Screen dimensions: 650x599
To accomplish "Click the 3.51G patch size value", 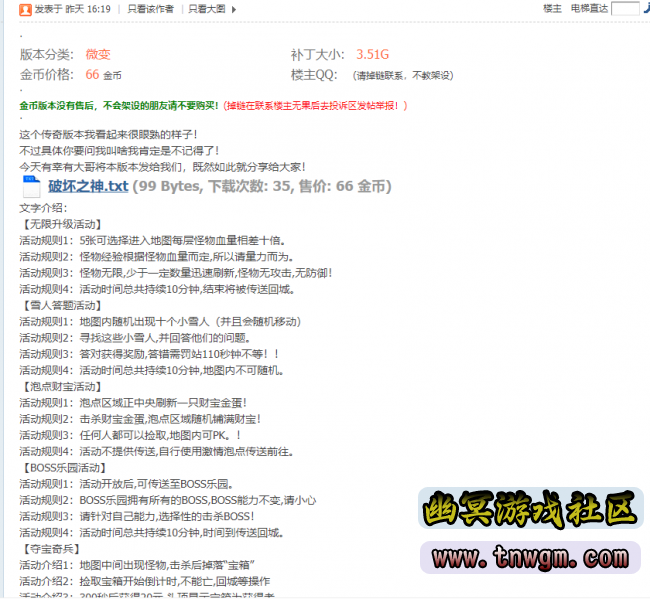I will tap(373, 54).
